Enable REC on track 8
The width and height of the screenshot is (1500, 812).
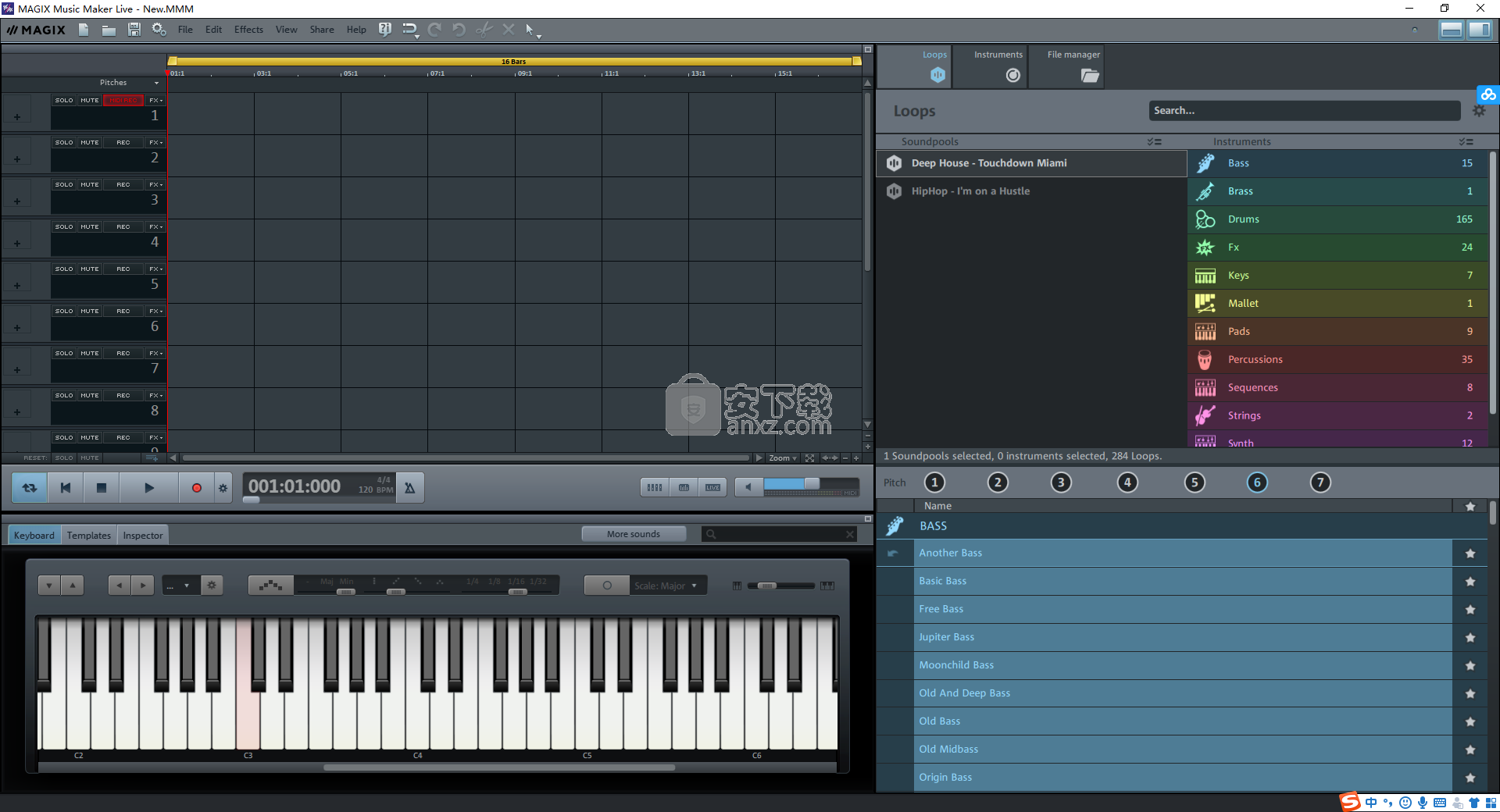click(x=123, y=396)
